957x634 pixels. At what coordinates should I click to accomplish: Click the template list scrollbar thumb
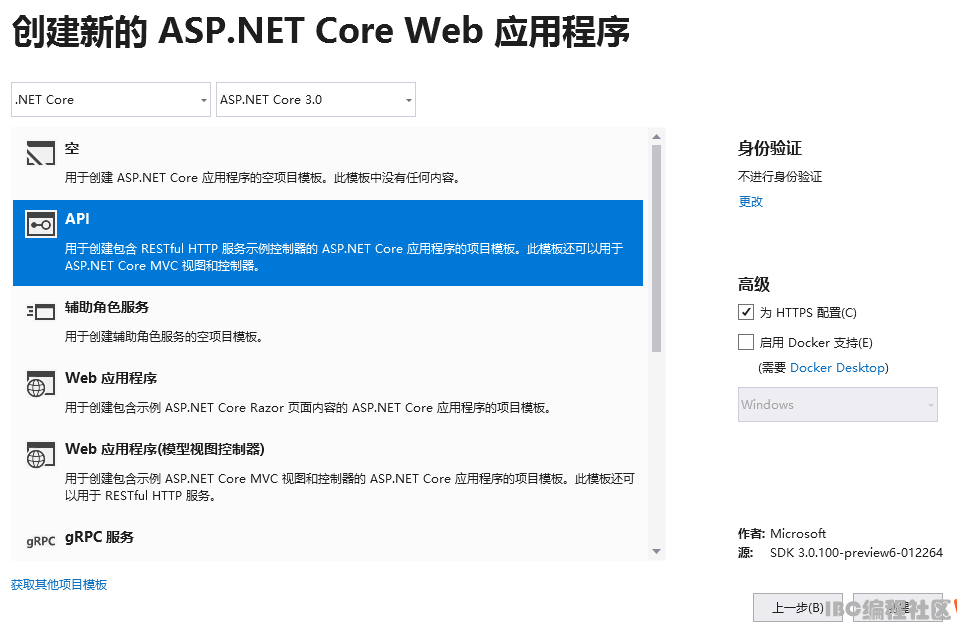(x=657, y=248)
